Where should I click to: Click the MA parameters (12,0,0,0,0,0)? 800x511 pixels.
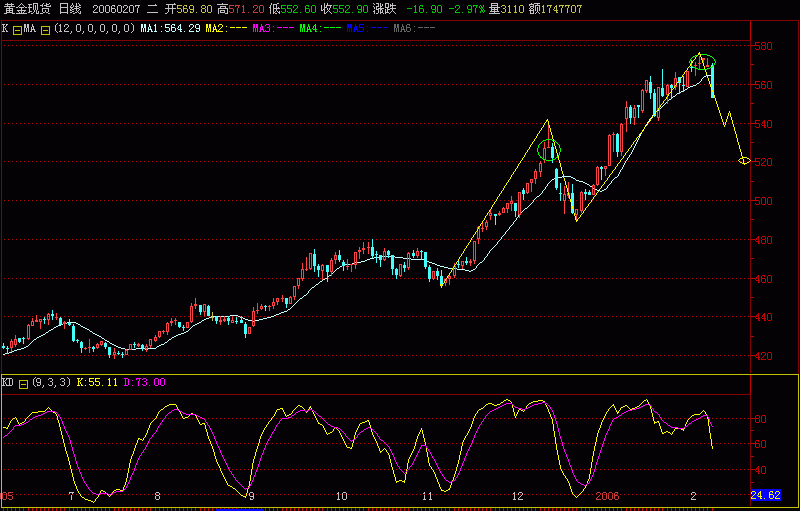pos(94,29)
